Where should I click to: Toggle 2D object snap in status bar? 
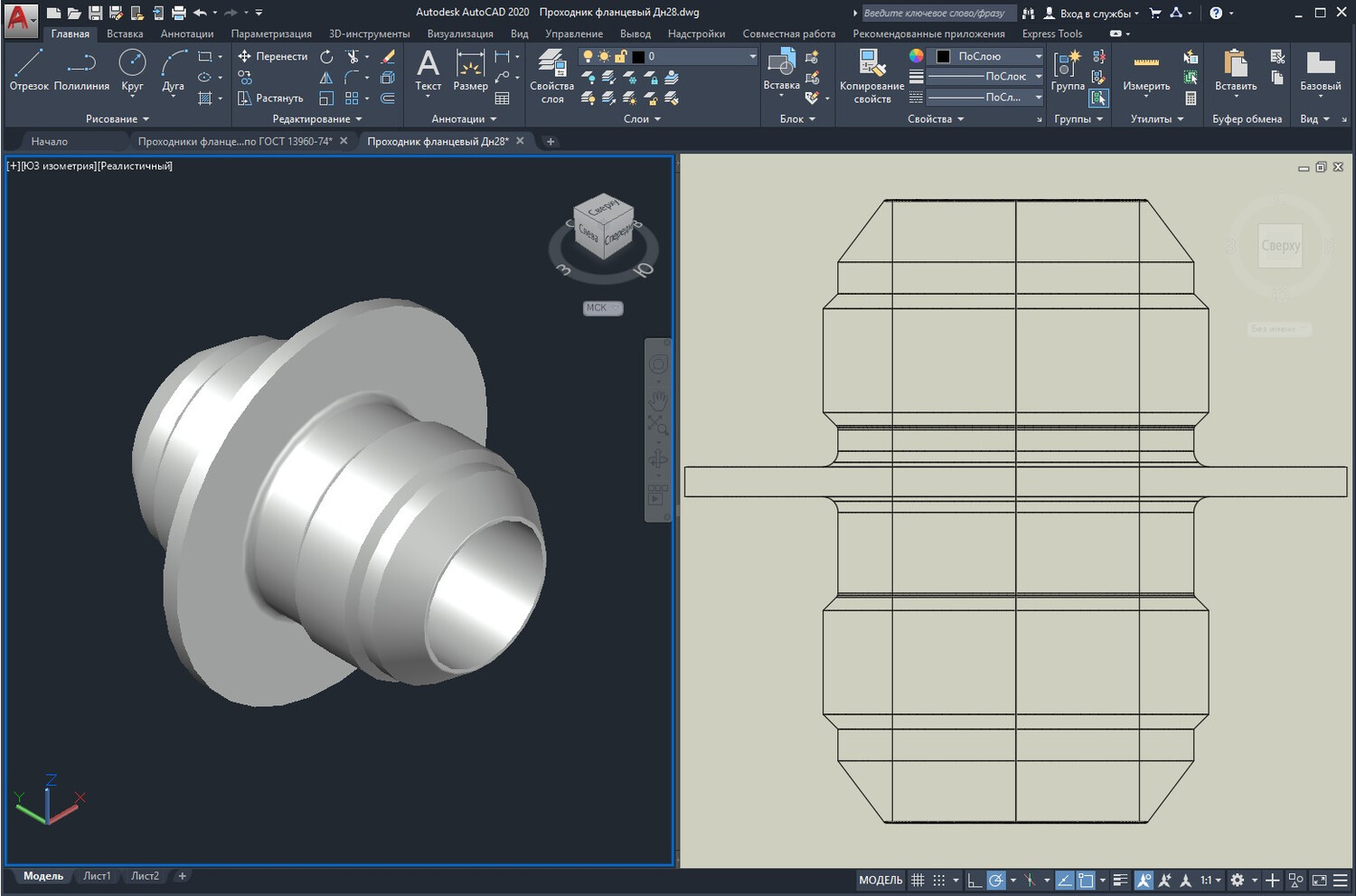pos(1086,880)
